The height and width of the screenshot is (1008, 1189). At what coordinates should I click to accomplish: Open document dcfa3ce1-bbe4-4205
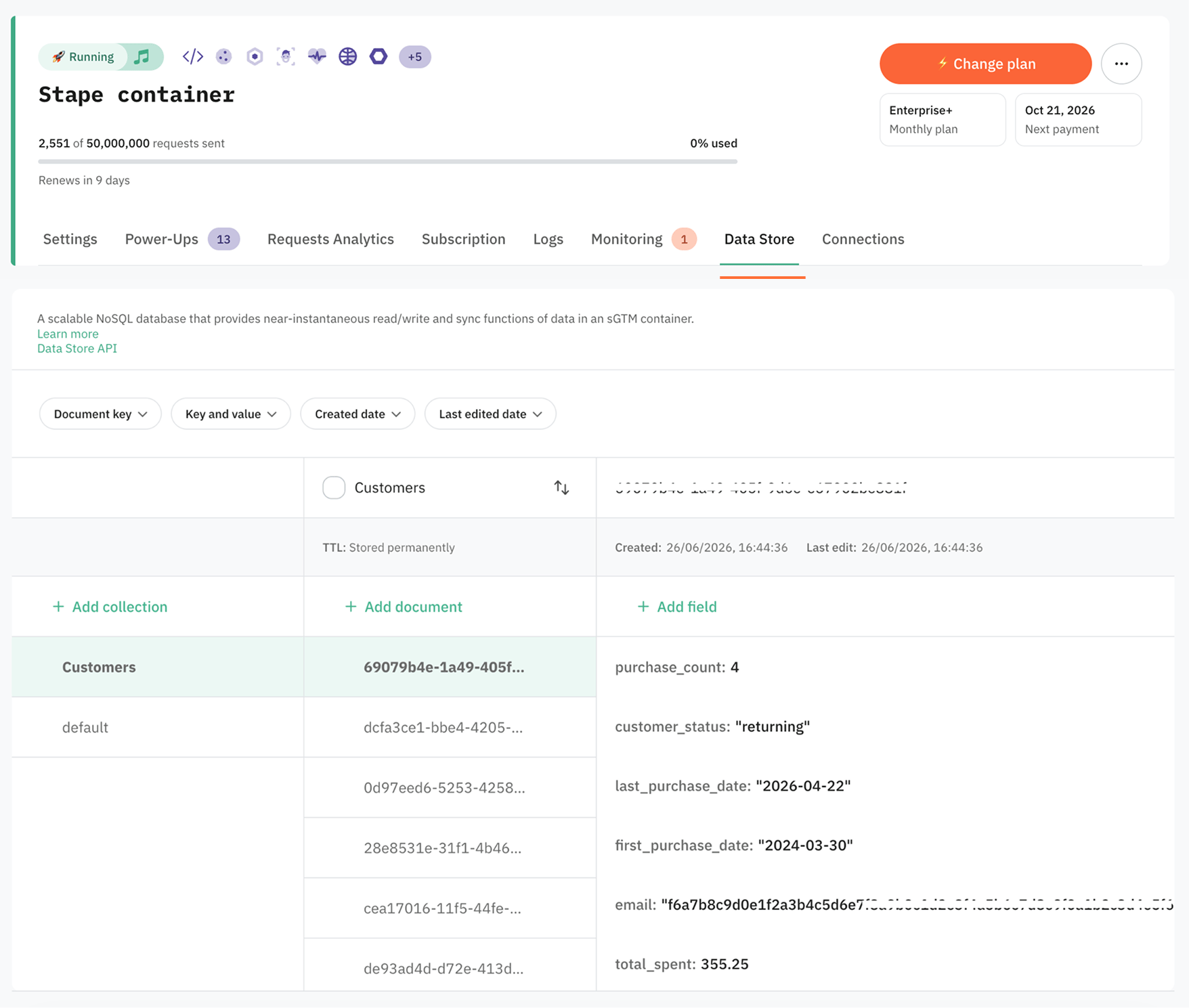pos(450,727)
